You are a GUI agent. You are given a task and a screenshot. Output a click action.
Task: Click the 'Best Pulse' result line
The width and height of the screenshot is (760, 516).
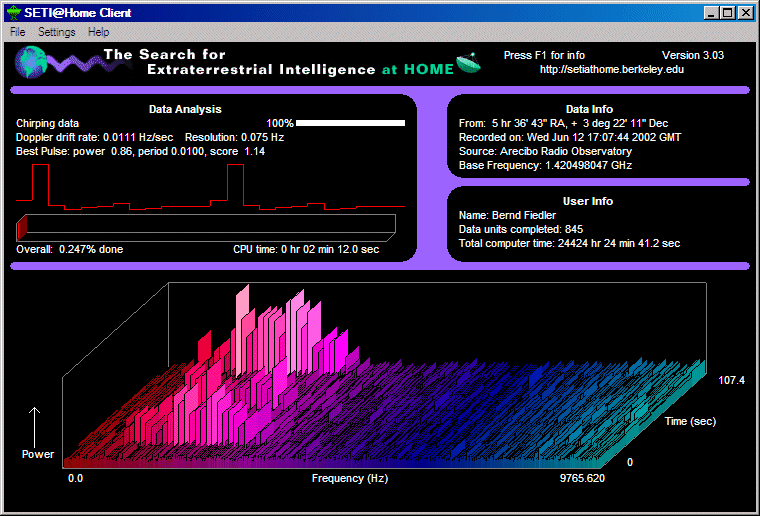pyautogui.click(x=141, y=151)
